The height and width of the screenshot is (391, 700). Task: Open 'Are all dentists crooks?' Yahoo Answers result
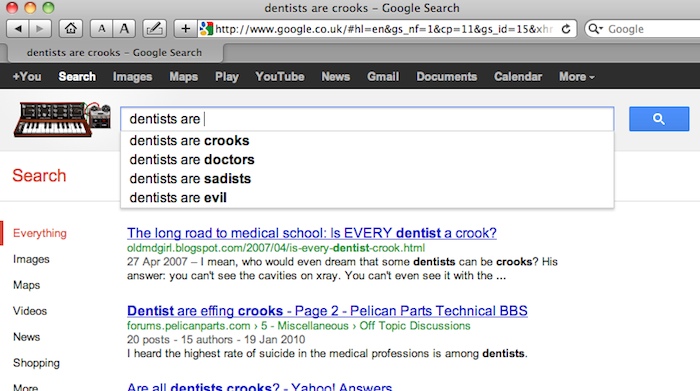pyautogui.click(x=259, y=387)
